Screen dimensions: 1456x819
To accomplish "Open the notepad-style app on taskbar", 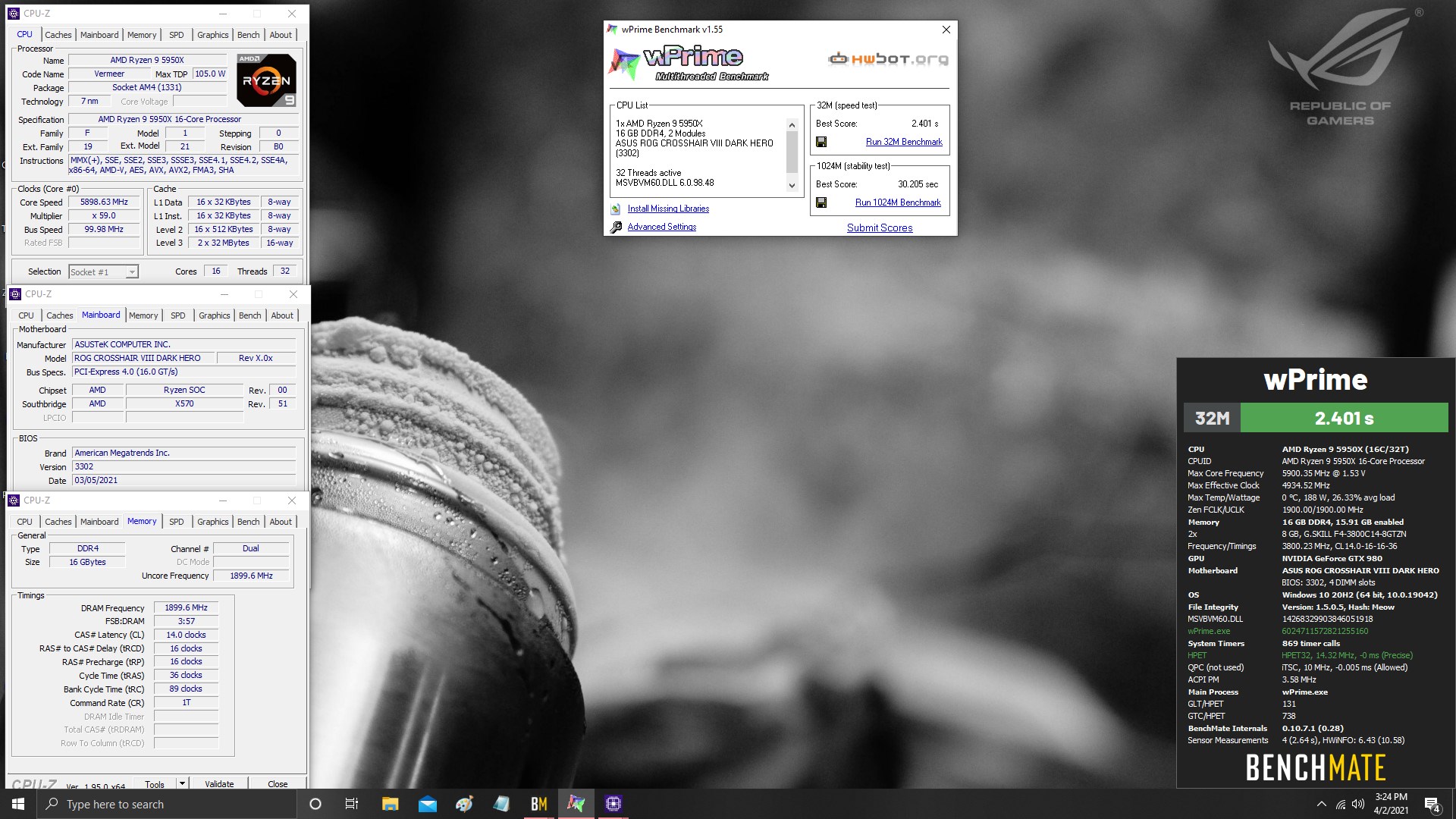I will coord(501,804).
